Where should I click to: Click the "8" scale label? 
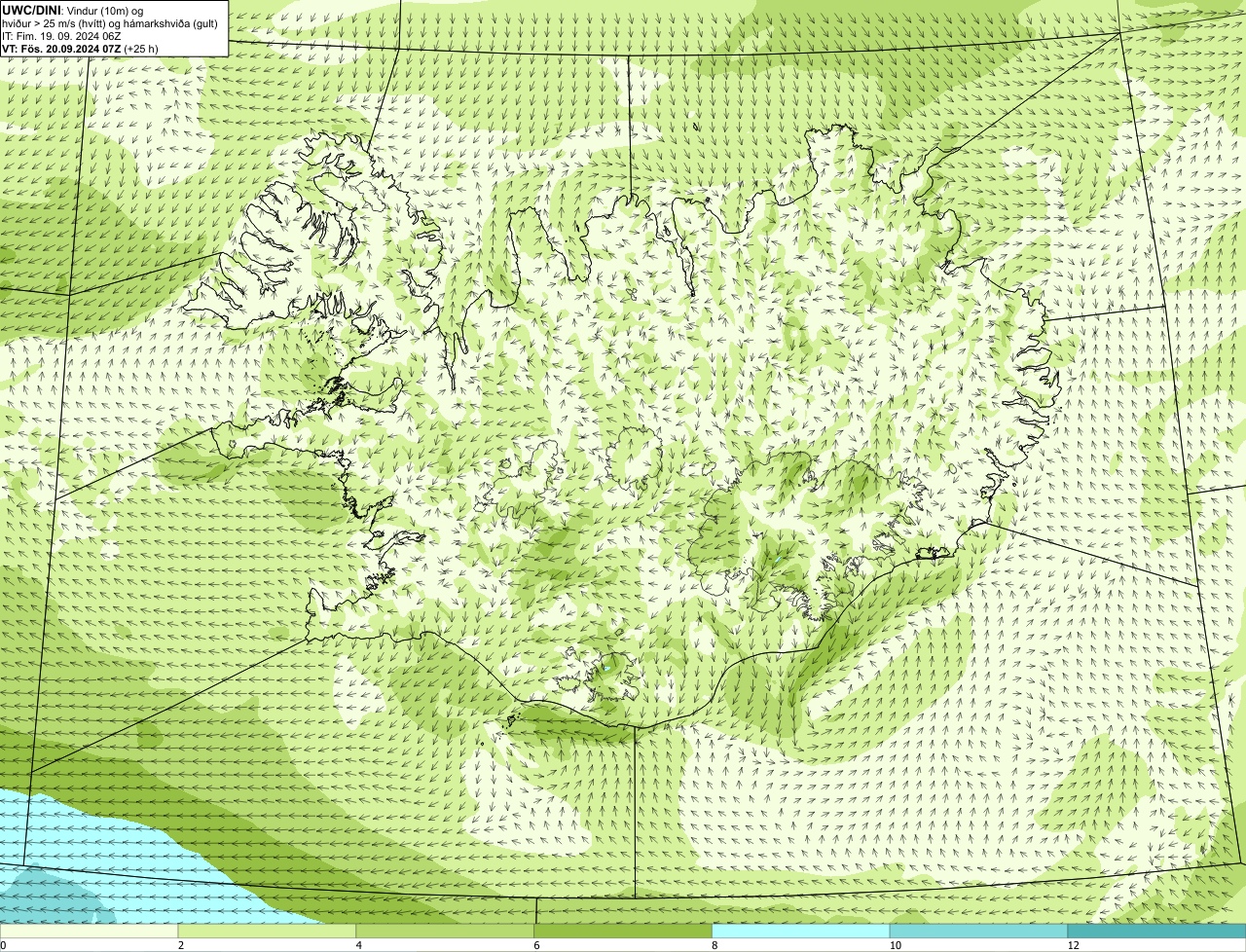[x=715, y=945]
